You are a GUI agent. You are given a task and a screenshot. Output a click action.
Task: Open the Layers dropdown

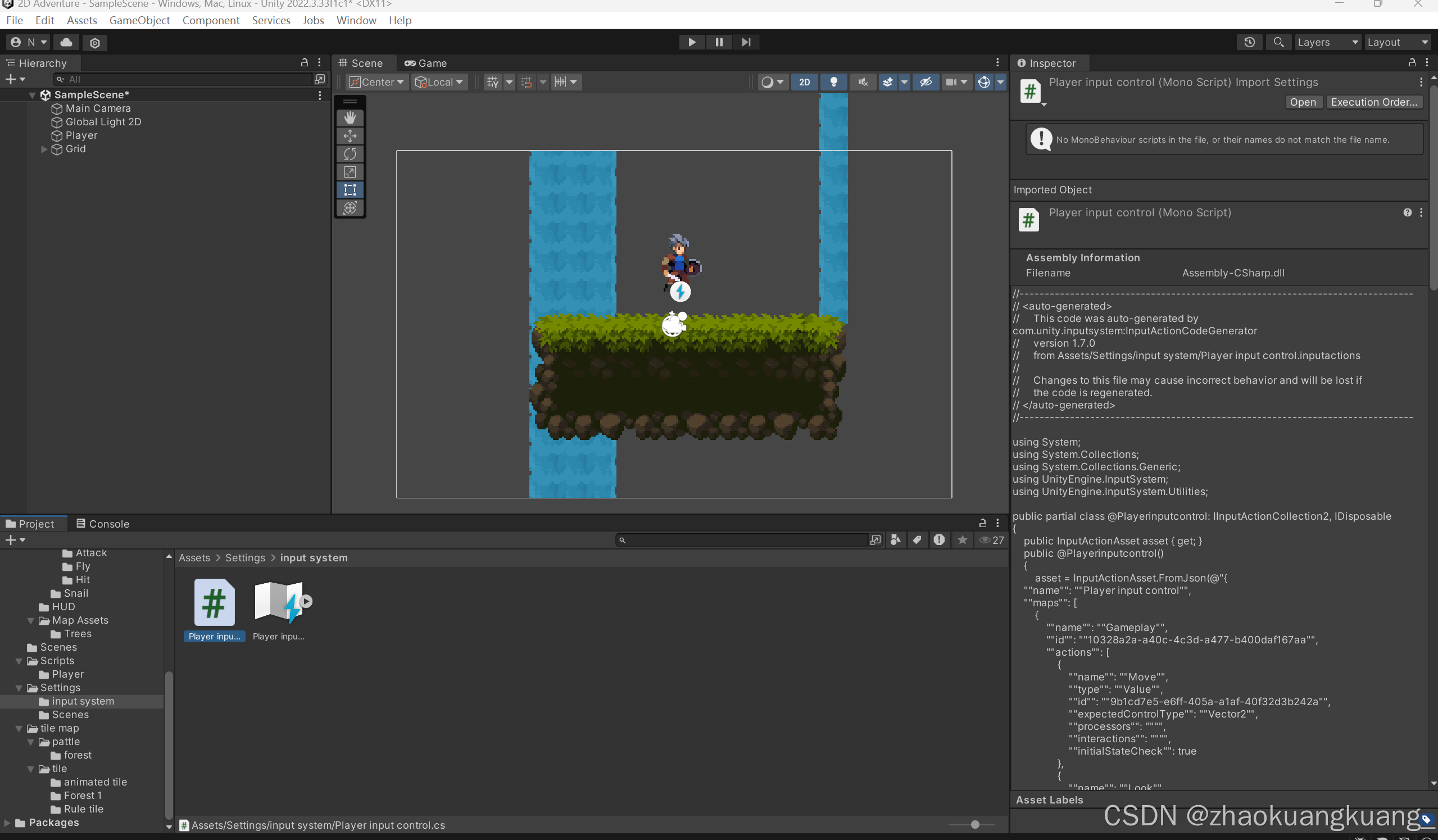(1327, 42)
